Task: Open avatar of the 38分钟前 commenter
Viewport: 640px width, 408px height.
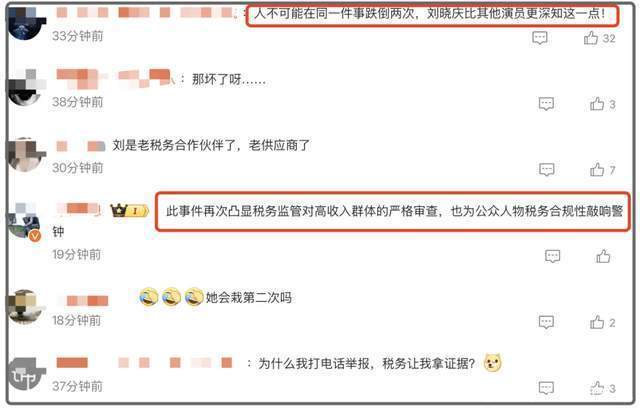Action: tap(26, 87)
